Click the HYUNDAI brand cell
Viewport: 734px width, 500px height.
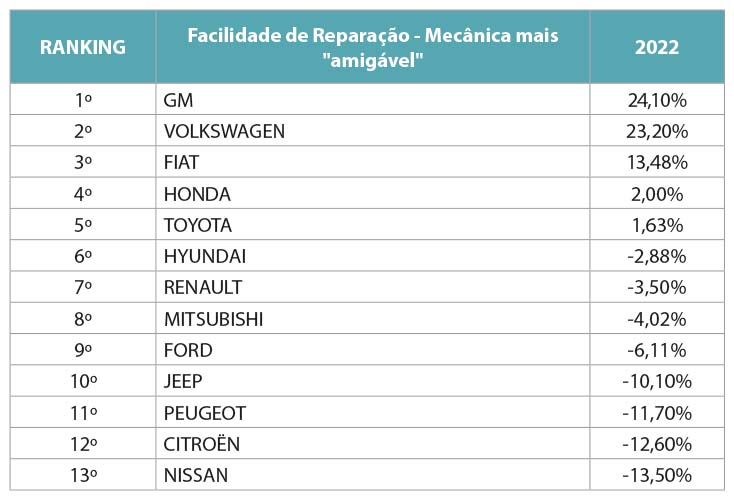click(x=204, y=256)
